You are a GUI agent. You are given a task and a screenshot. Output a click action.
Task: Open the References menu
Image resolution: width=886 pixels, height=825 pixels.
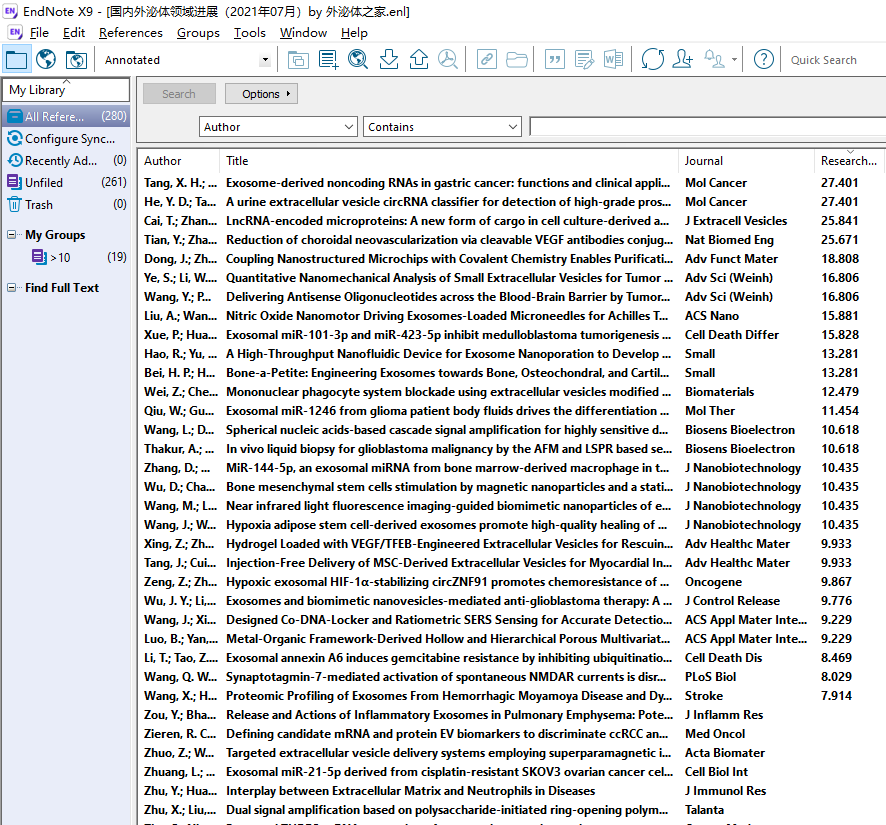[131, 33]
